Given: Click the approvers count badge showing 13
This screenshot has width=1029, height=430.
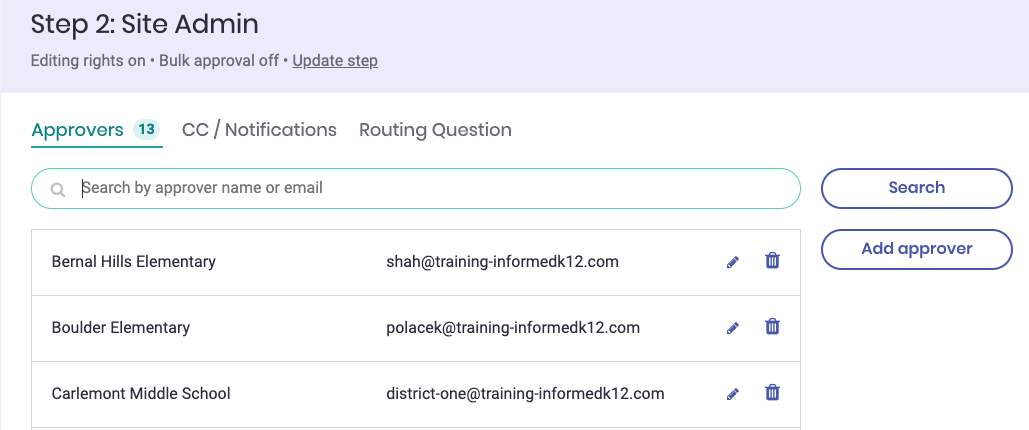Looking at the screenshot, I should pos(146,129).
